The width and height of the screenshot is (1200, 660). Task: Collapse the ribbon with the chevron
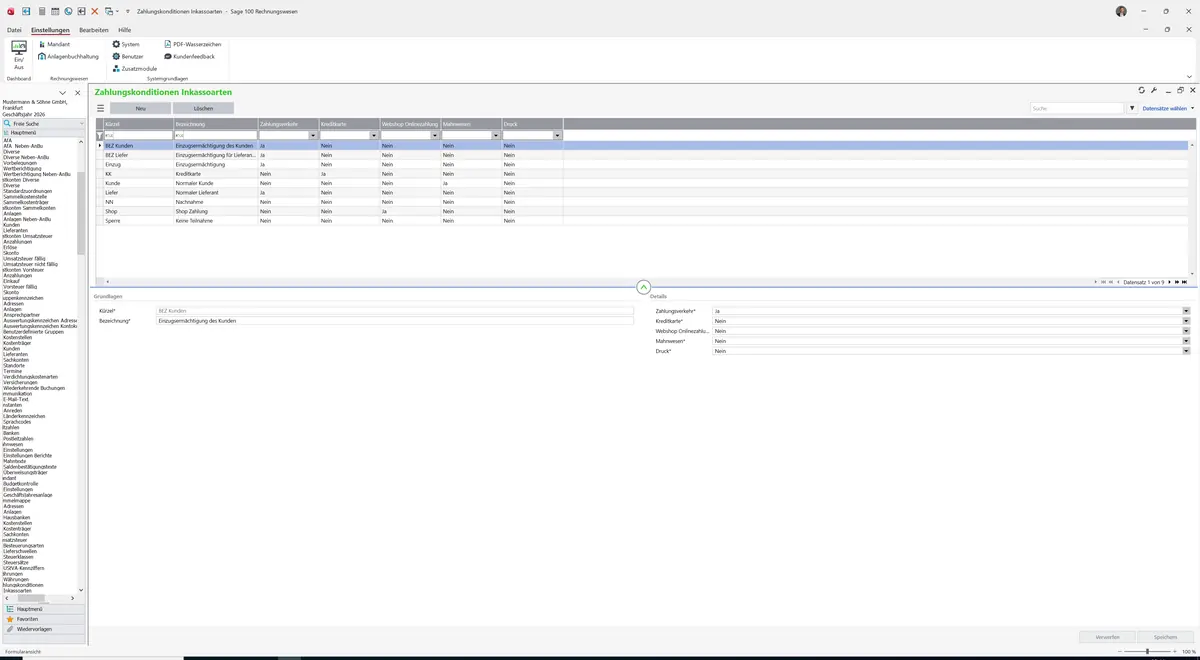tap(1189, 76)
